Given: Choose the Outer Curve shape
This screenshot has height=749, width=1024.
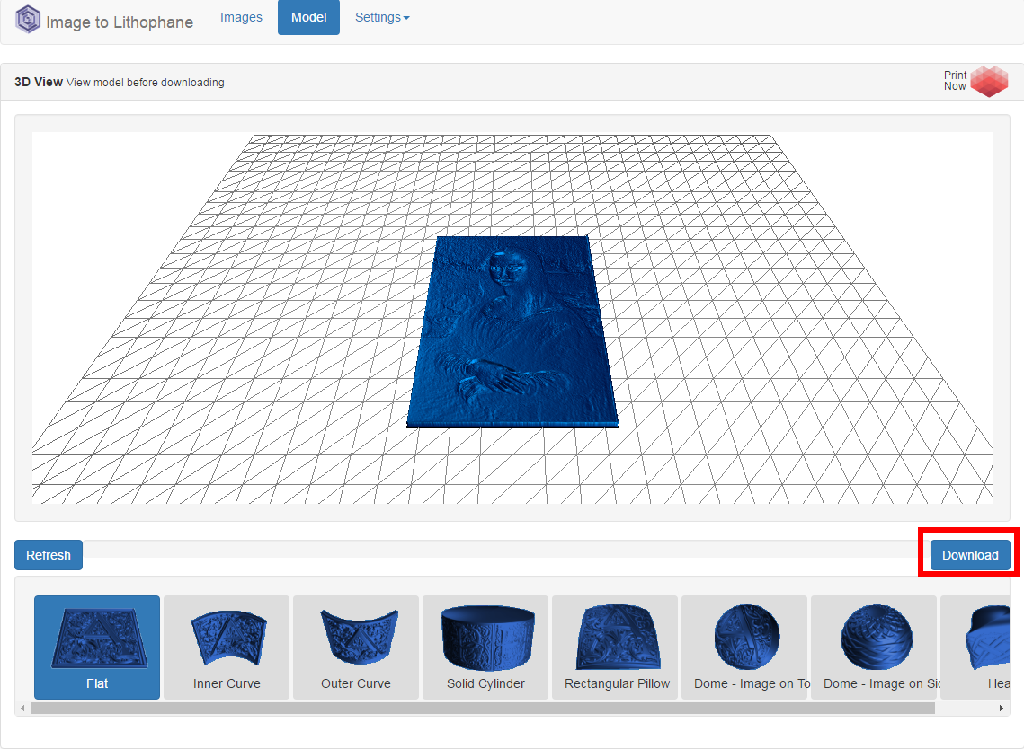Looking at the screenshot, I should click(x=356, y=647).
